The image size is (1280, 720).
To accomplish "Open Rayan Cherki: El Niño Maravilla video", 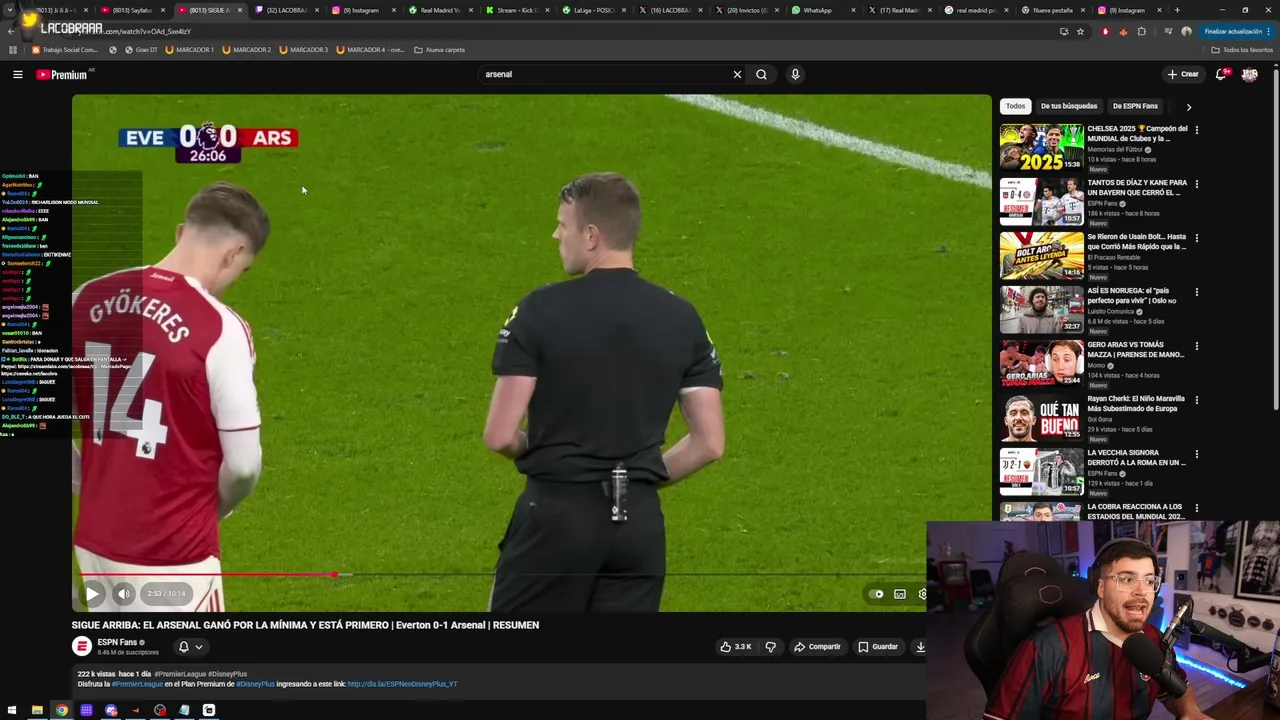I will tap(1137, 404).
